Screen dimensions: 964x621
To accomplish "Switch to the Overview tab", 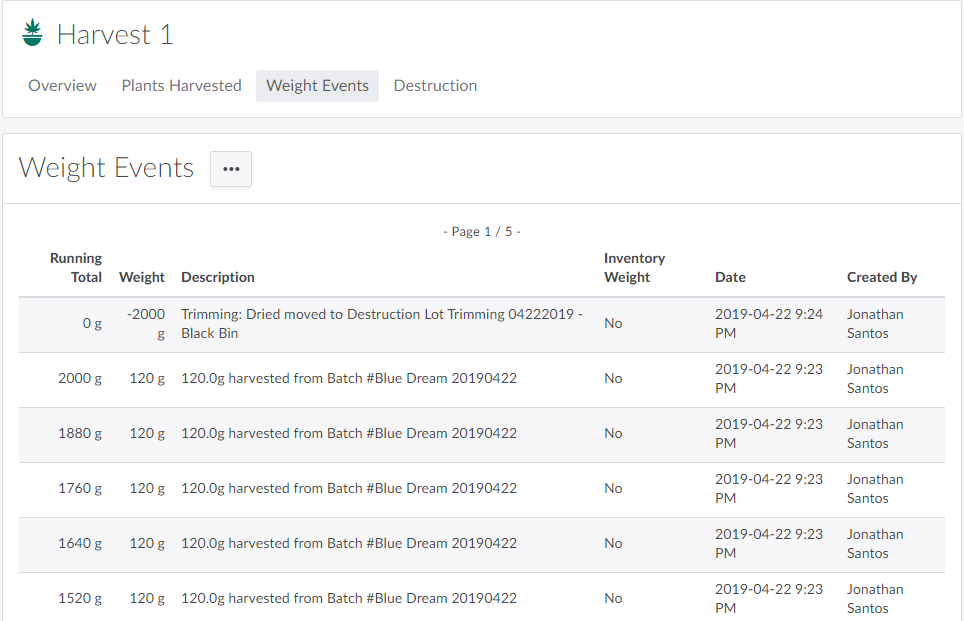I will click(62, 86).
